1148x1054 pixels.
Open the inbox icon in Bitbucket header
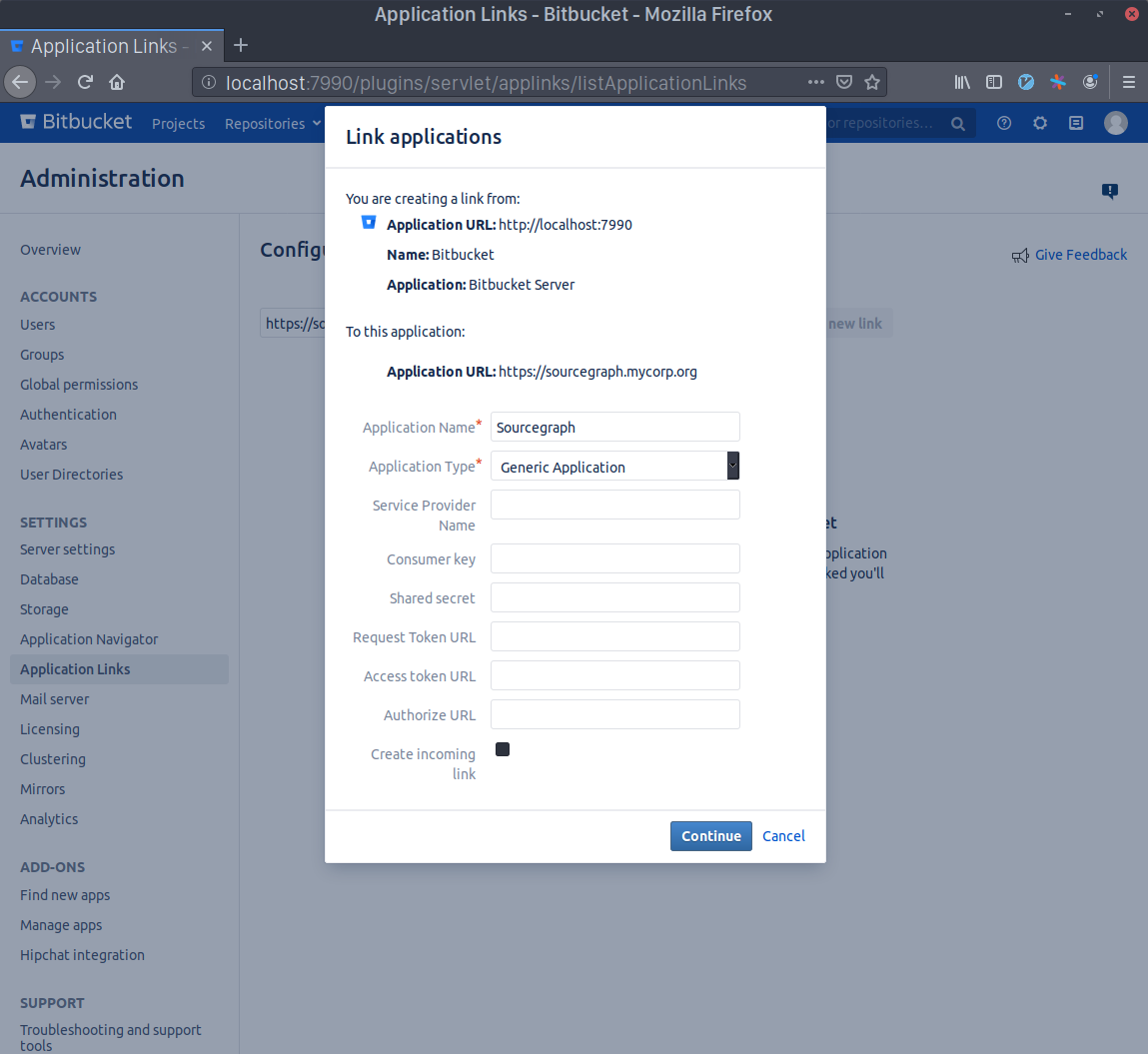point(1075,123)
